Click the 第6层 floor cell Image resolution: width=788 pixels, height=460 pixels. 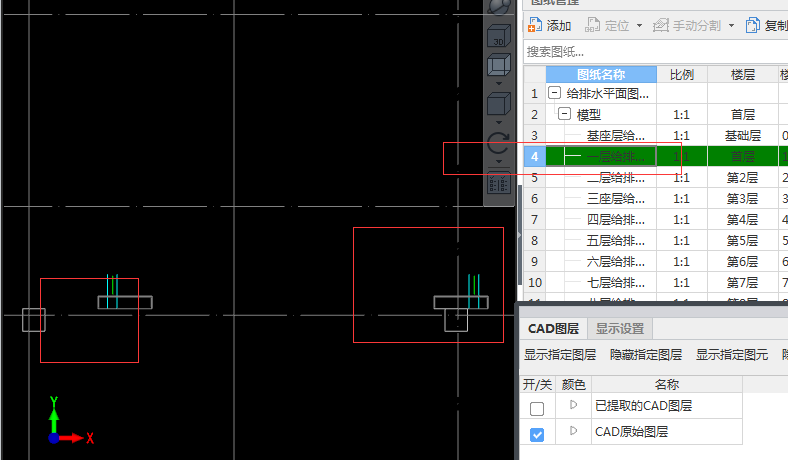point(743,261)
